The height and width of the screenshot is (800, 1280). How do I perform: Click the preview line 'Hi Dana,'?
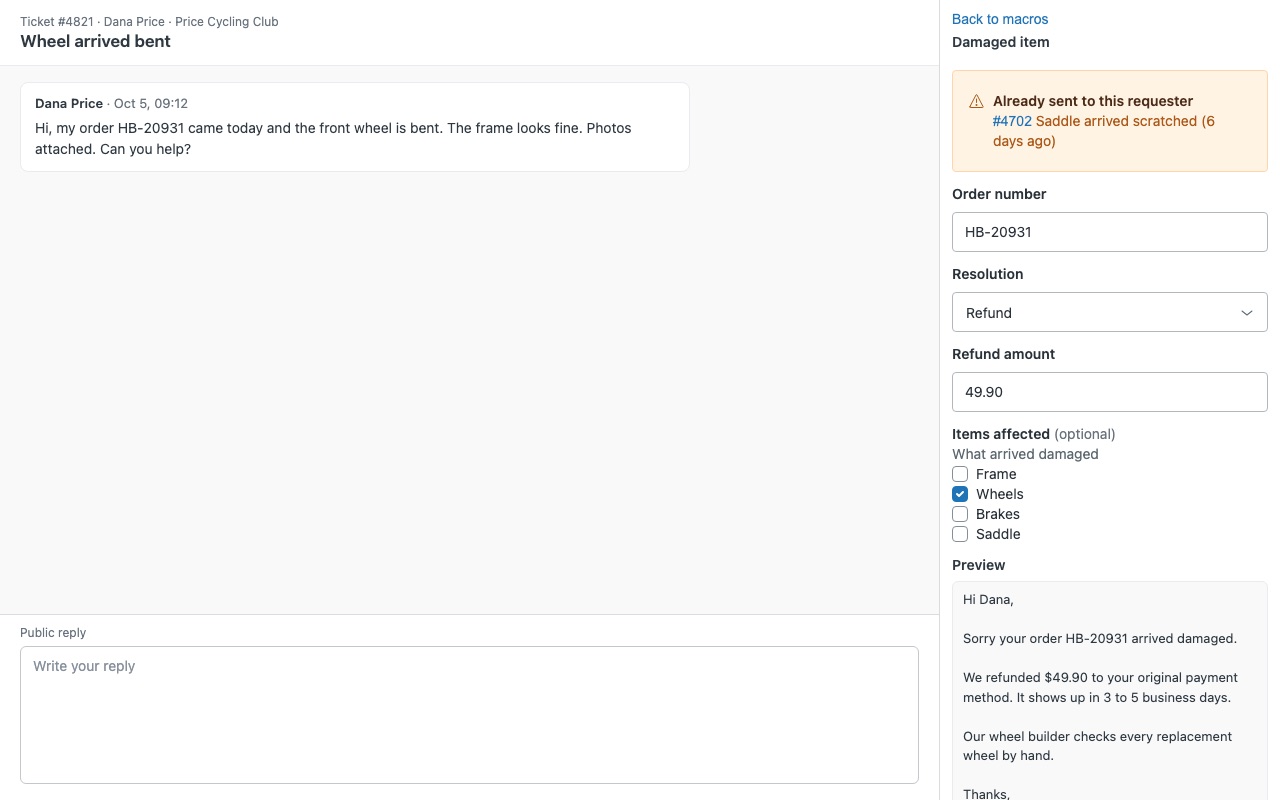[x=988, y=600]
